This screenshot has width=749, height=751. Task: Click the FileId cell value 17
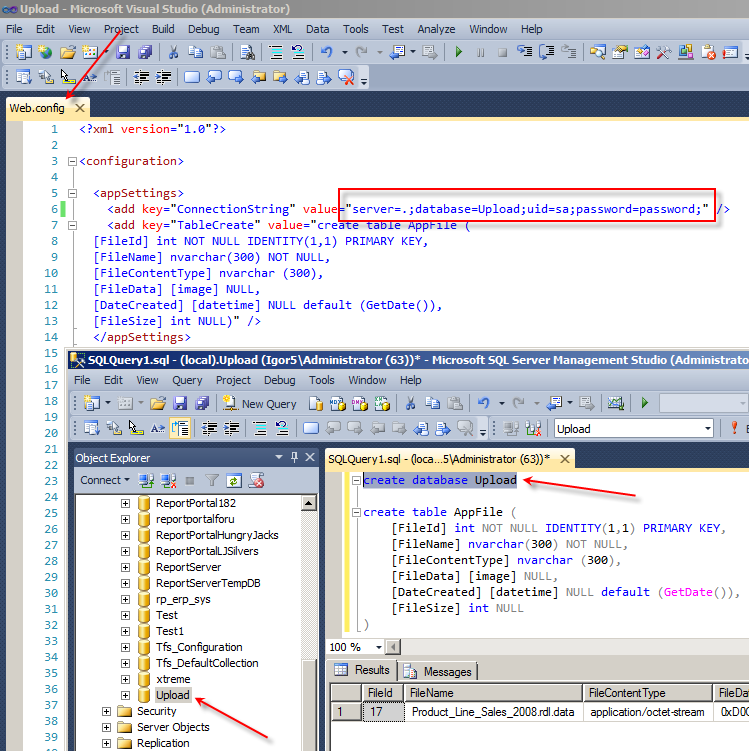pos(382,712)
